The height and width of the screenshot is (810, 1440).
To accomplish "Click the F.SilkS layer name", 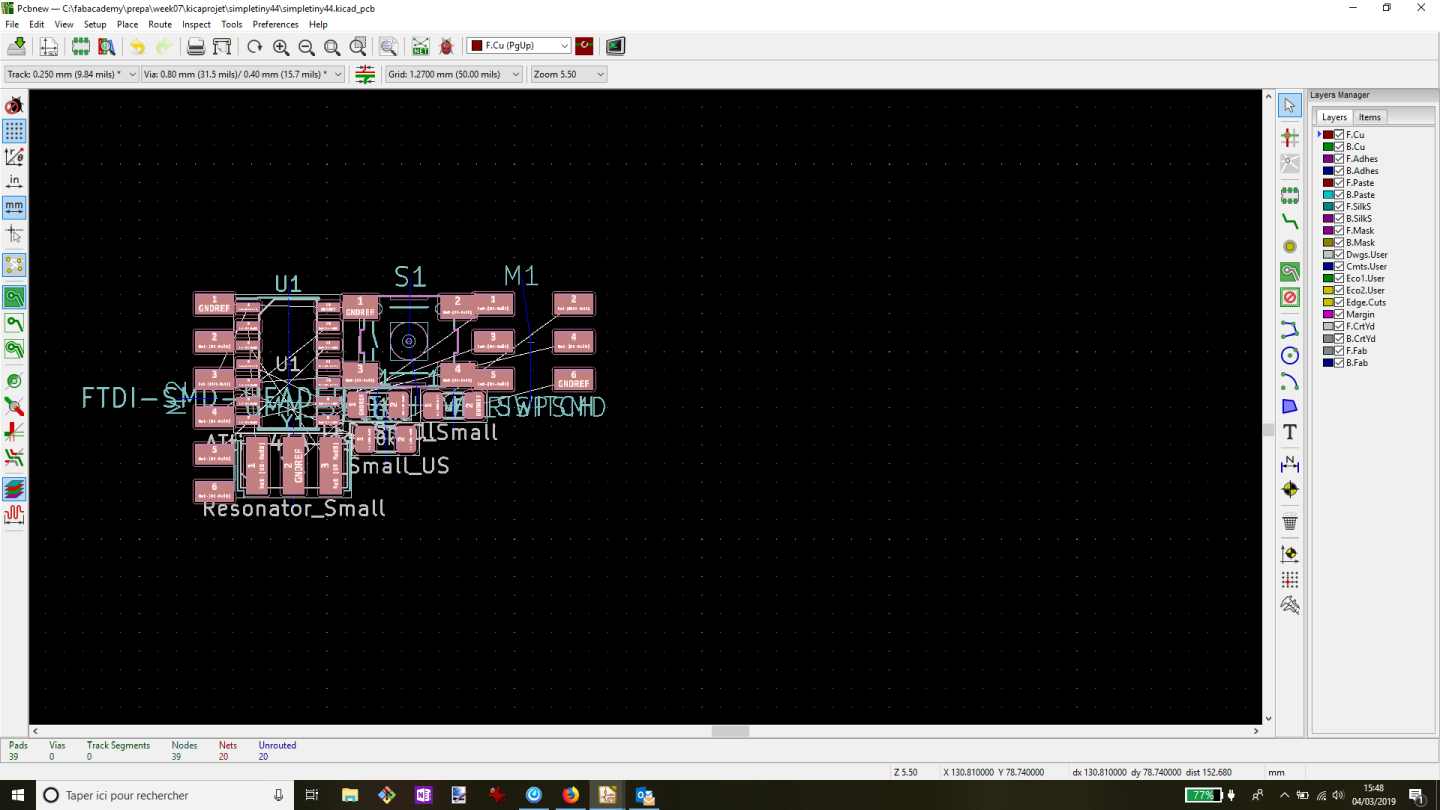I will (1358, 207).
